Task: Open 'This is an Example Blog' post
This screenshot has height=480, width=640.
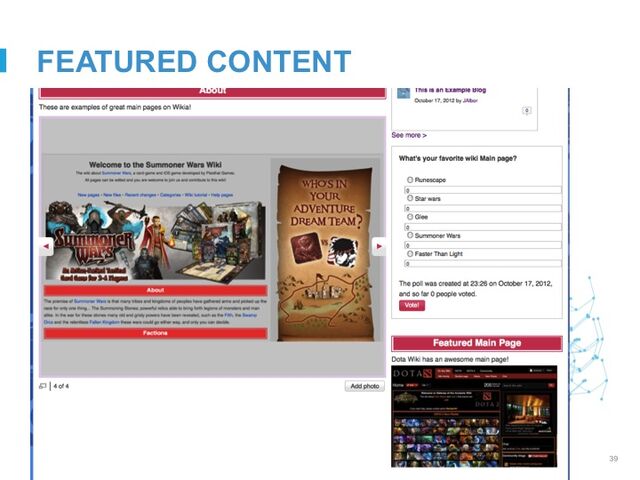Action: tap(450, 90)
